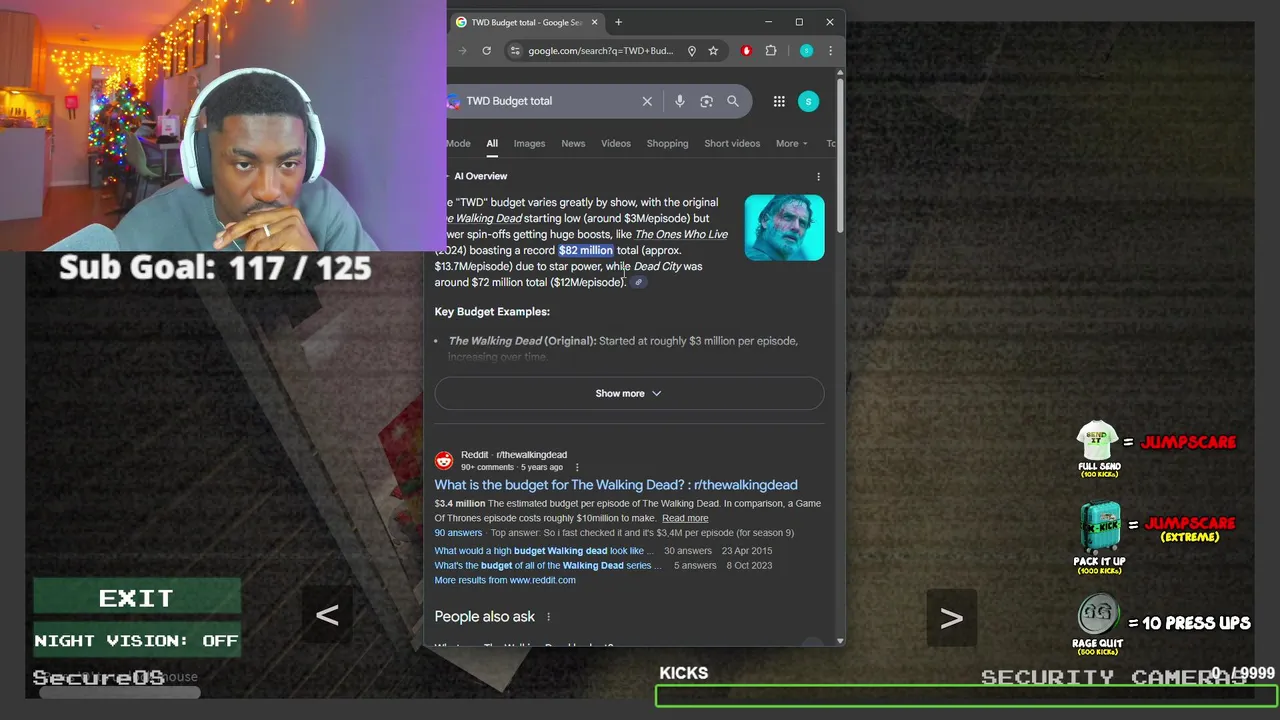The width and height of the screenshot is (1280, 720).
Task: Switch to the Images tab
Action: click(x=529, y=143)
